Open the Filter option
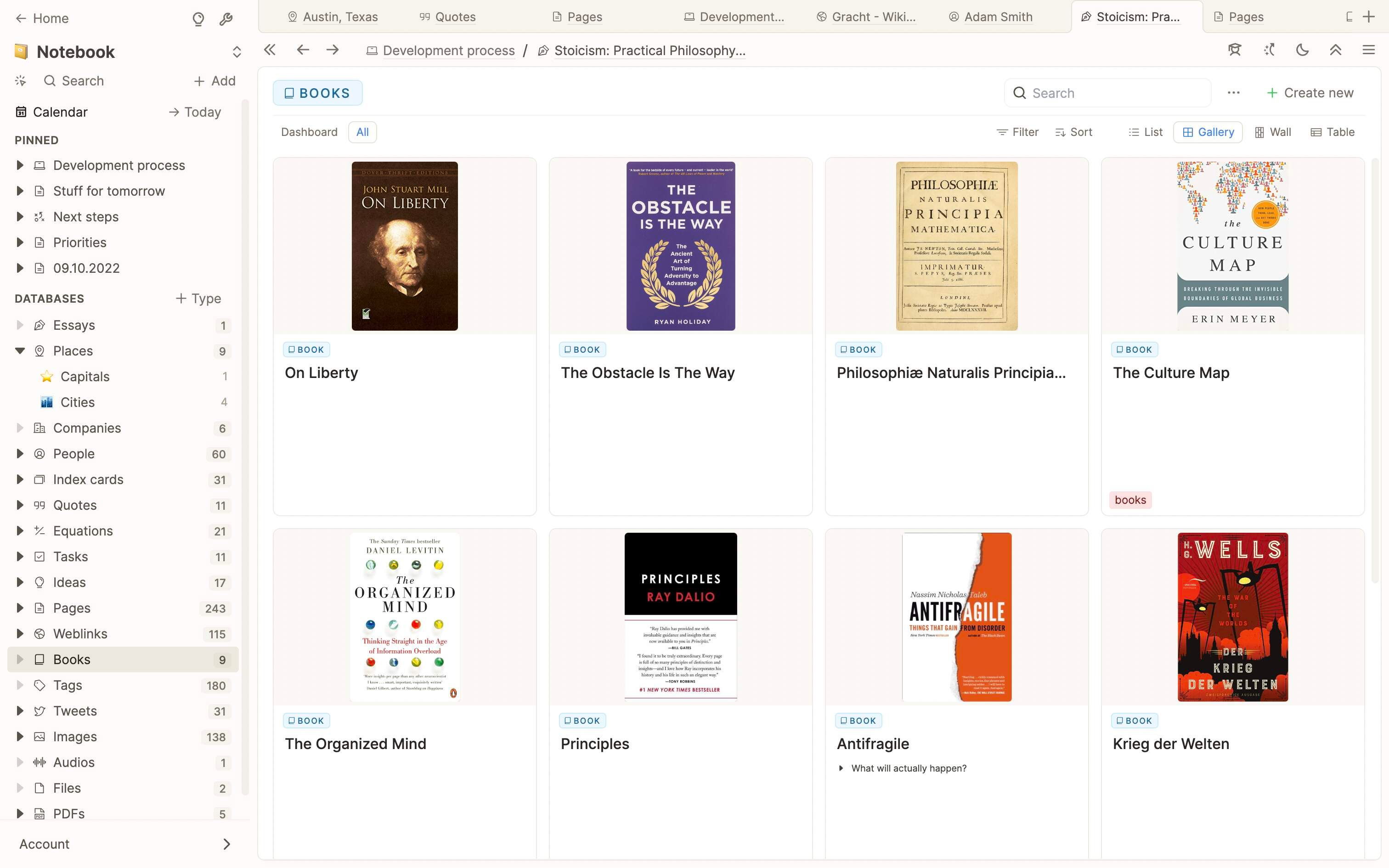 1018,133
